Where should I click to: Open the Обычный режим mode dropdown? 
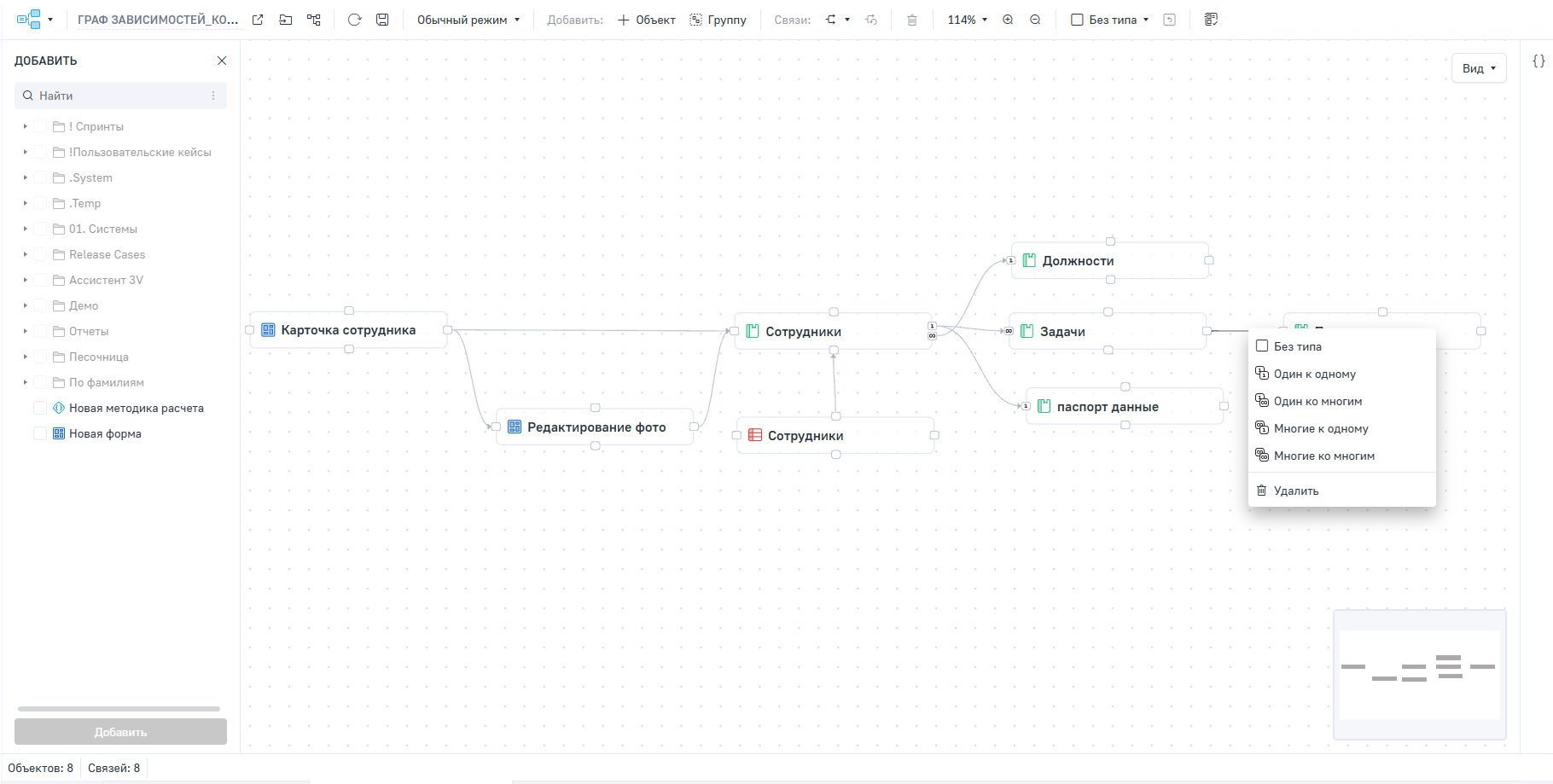(468, 20)
